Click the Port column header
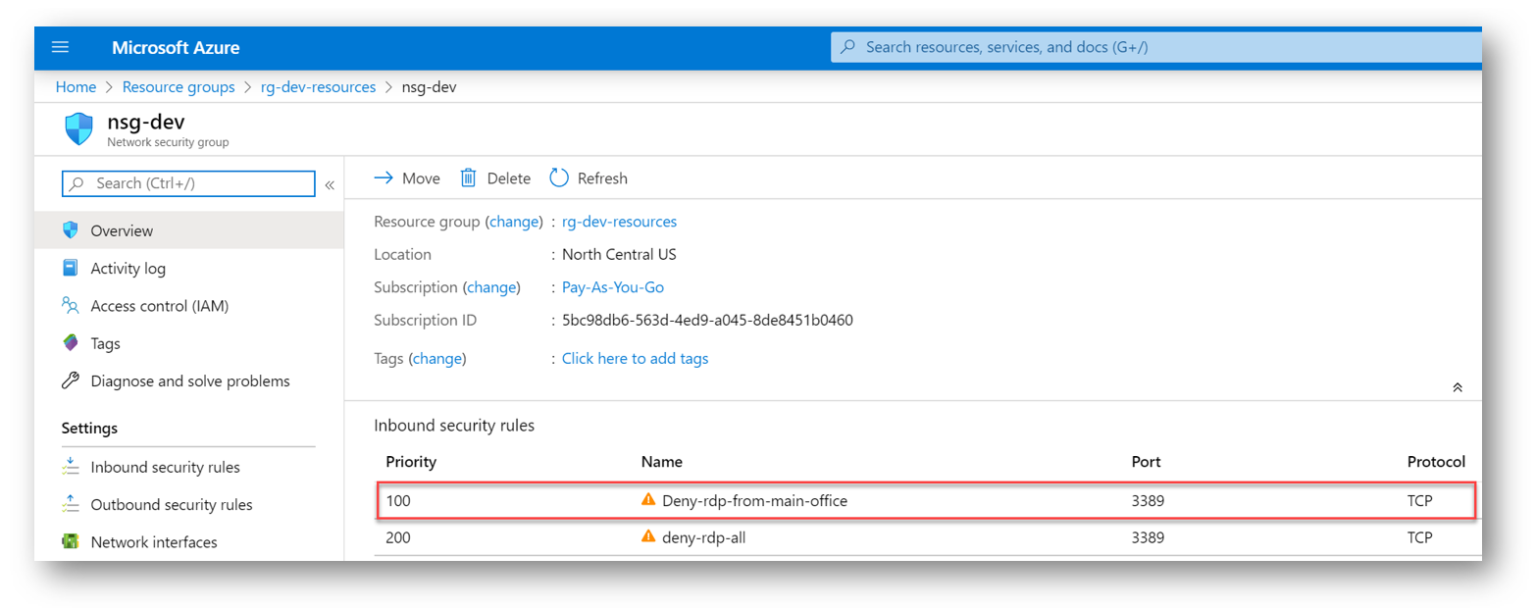Viewport: 1536px width, 608px height. click(1146, 462)
